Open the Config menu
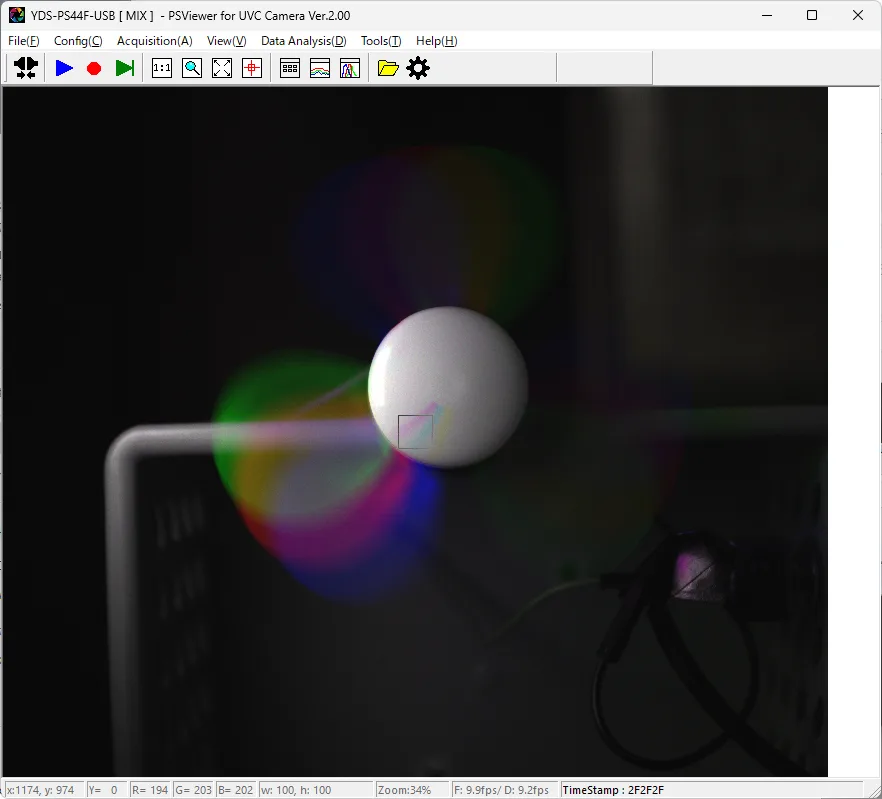Image resolution: width=882 pixels, height=799 pixels. click(78, 41)
